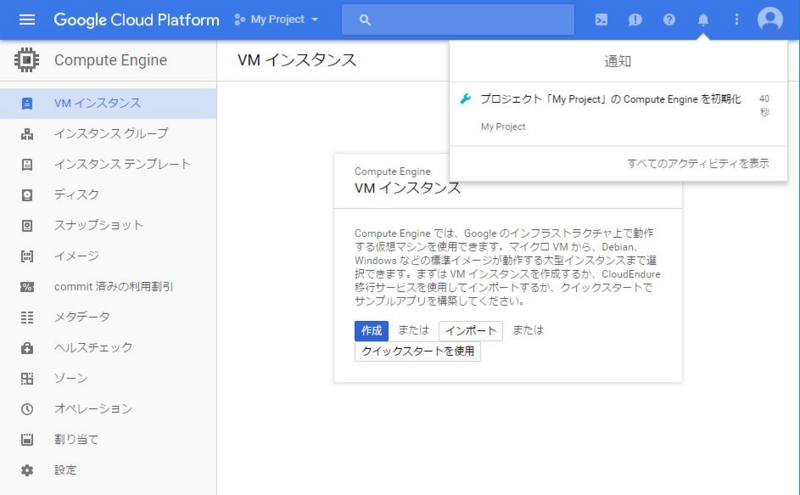Click the スナップショット sidebar icon

[x=27, y=226]
